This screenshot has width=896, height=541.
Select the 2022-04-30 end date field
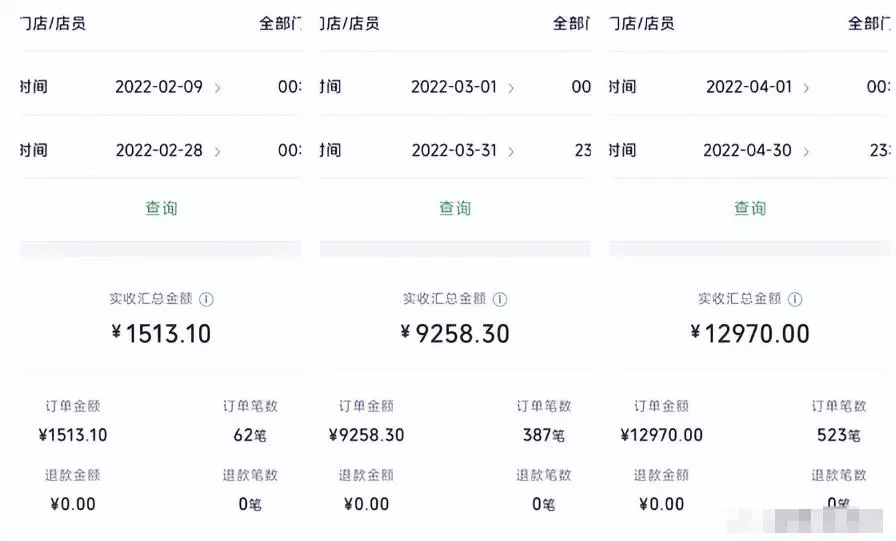point(747,151)
